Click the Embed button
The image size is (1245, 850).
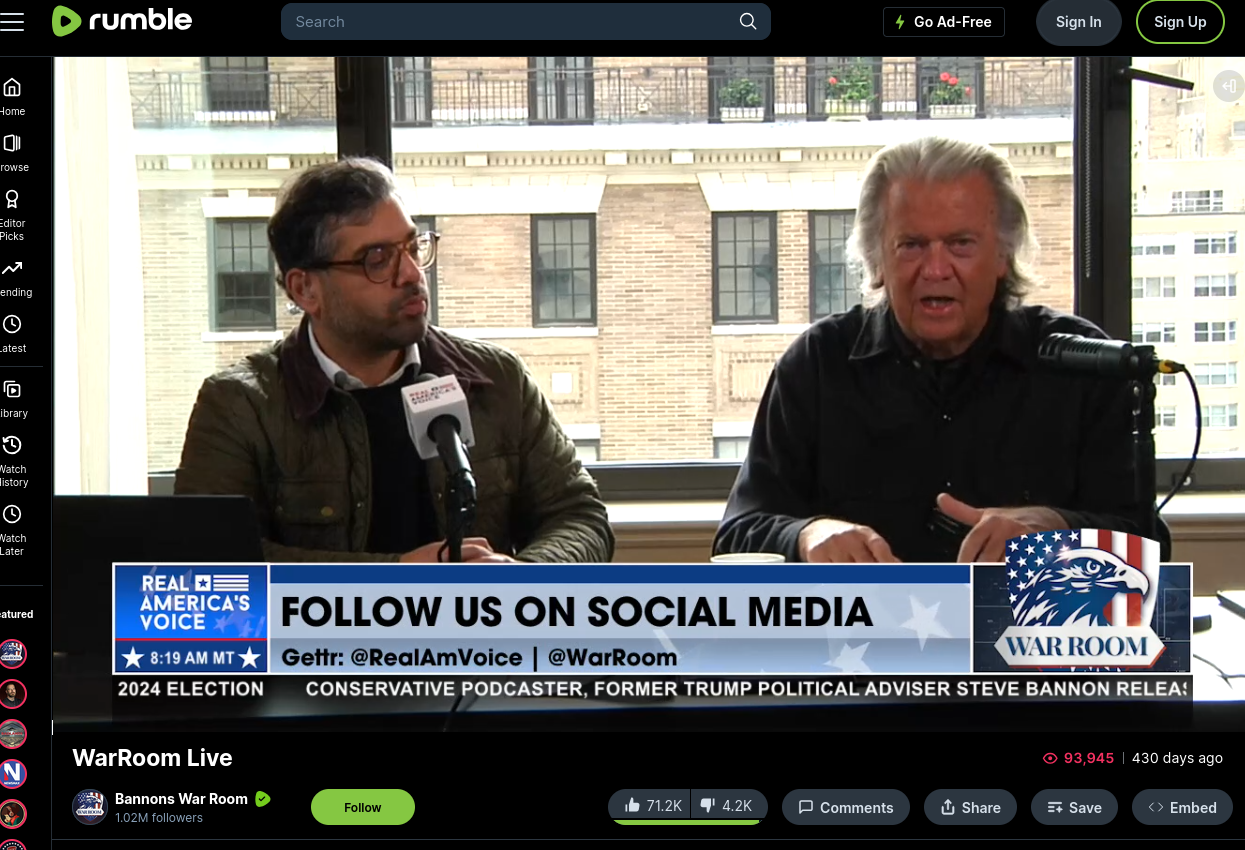pos(1182,807)
